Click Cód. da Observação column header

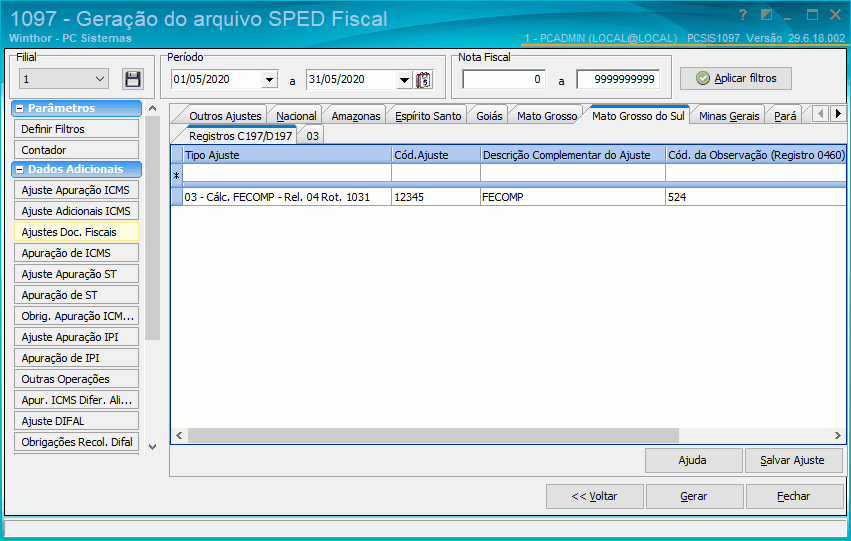(x=755, y=155)
